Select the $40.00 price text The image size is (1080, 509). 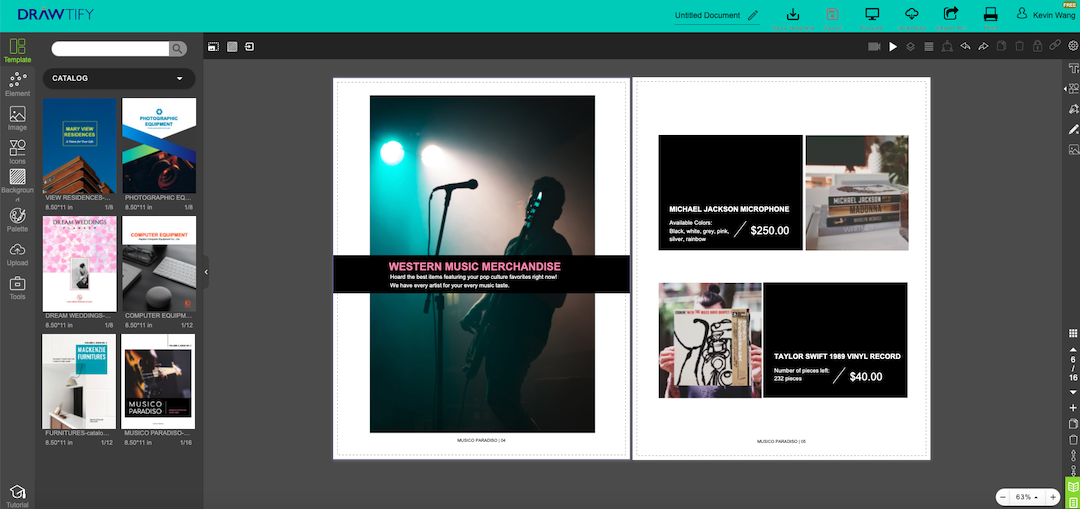(866, 377)
